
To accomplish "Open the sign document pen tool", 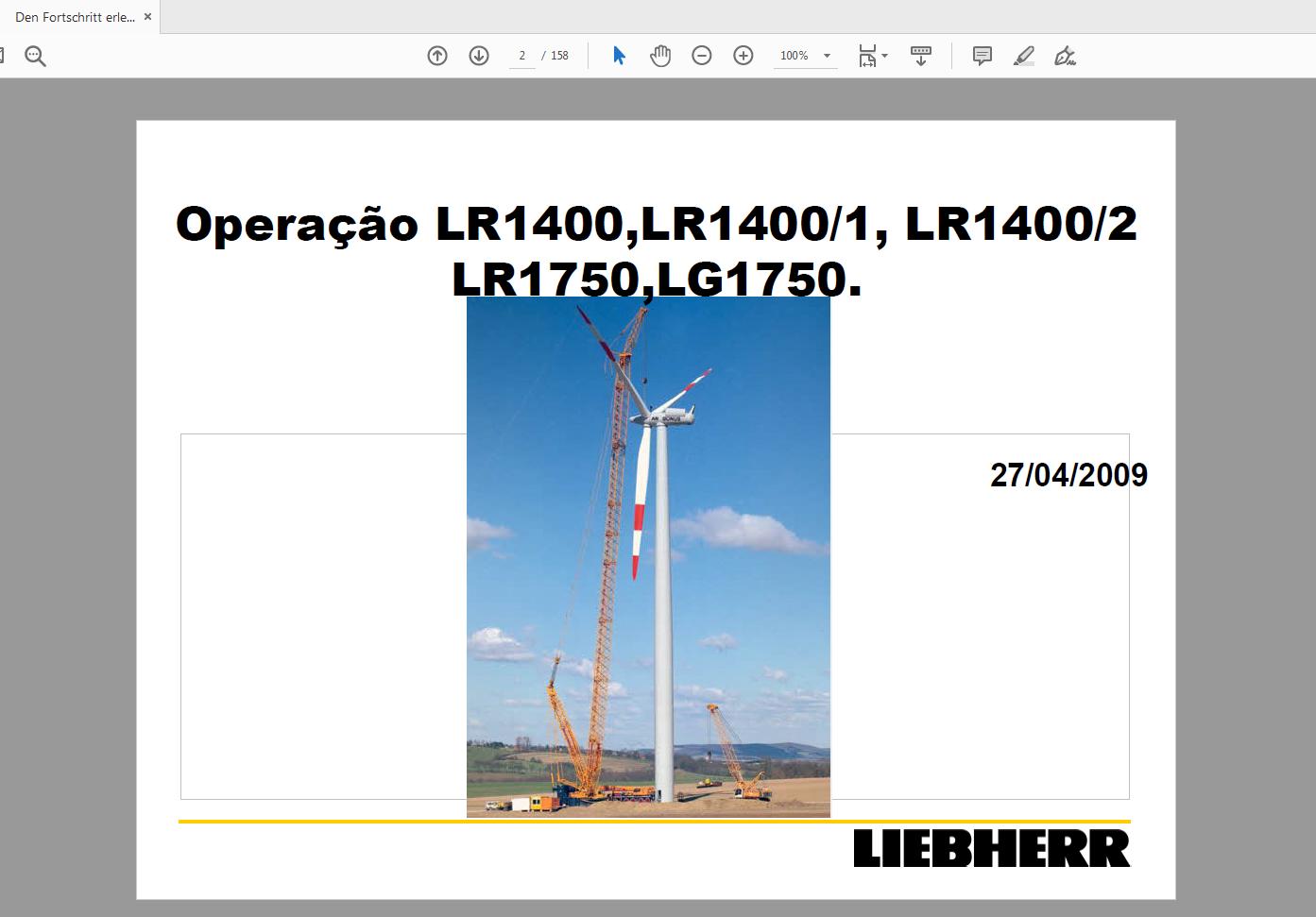I will click(1066, 56).
